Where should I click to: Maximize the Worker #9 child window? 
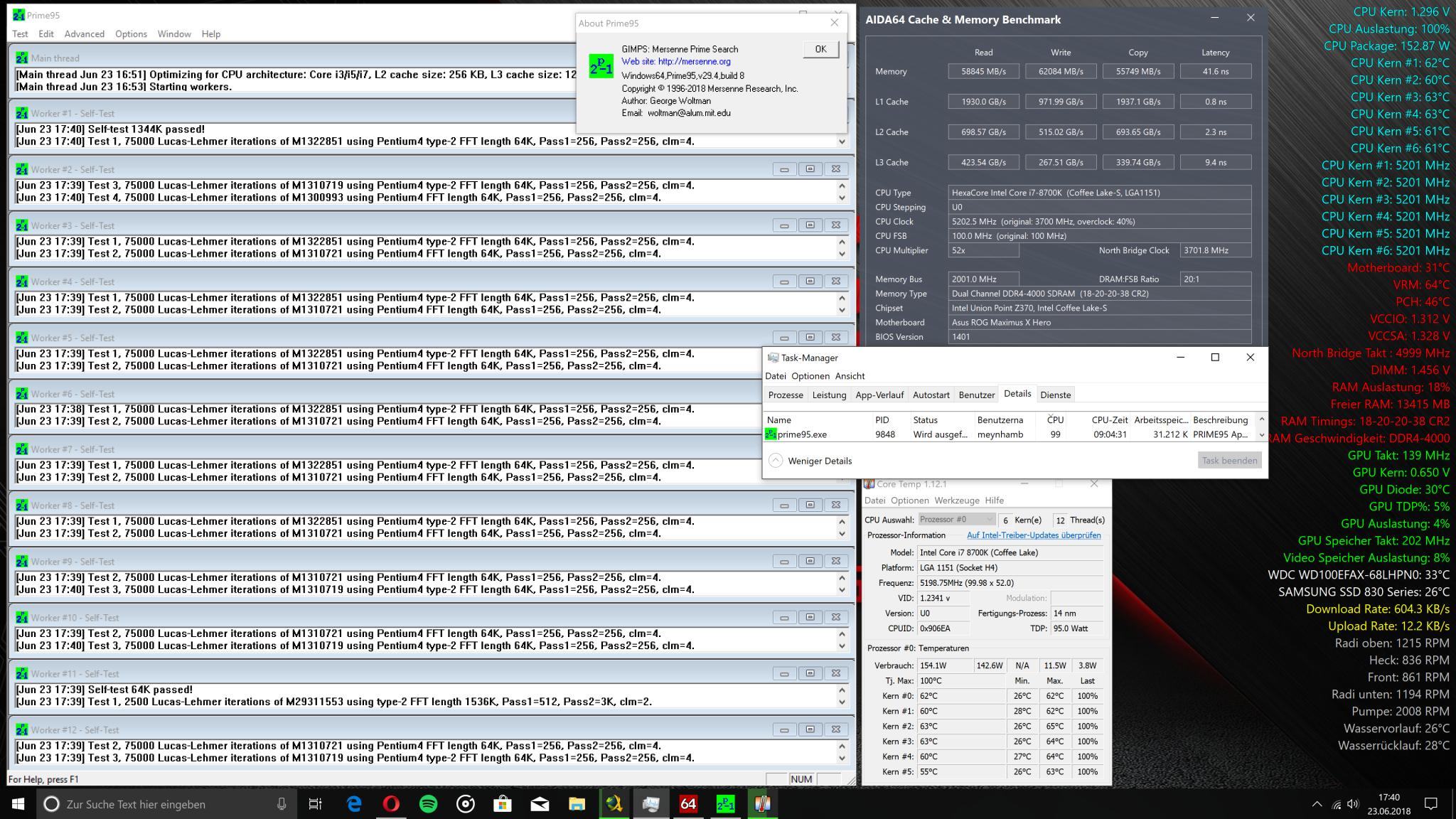tap(810, 561)
